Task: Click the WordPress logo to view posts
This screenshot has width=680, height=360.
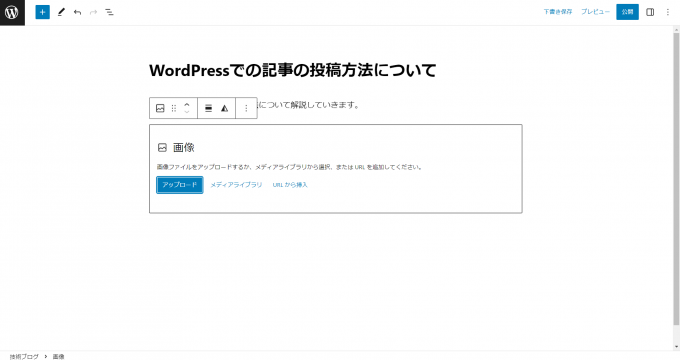Action: point(12,12)
